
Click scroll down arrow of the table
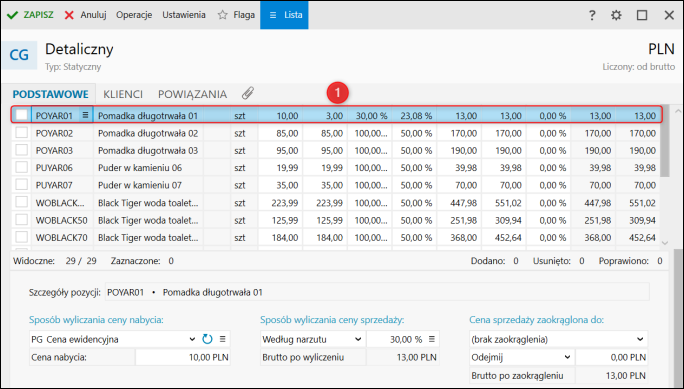tap(665, 243)
